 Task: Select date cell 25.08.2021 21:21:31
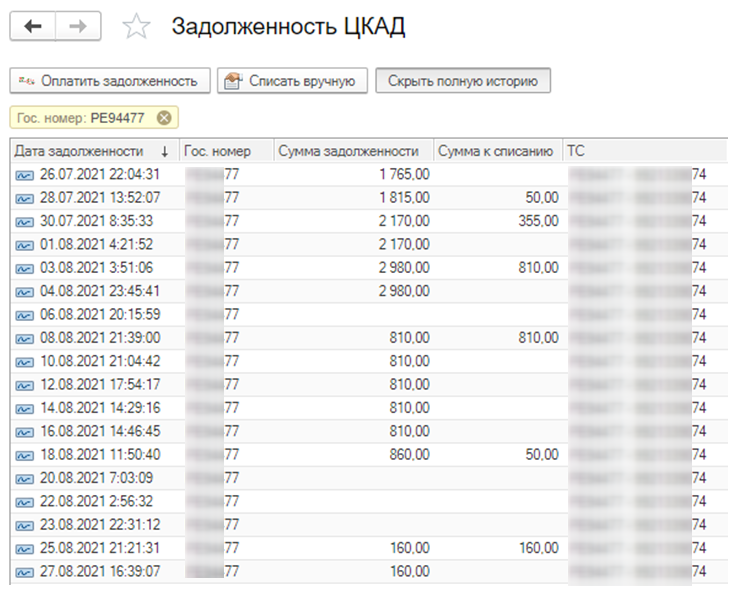[100, 548]
